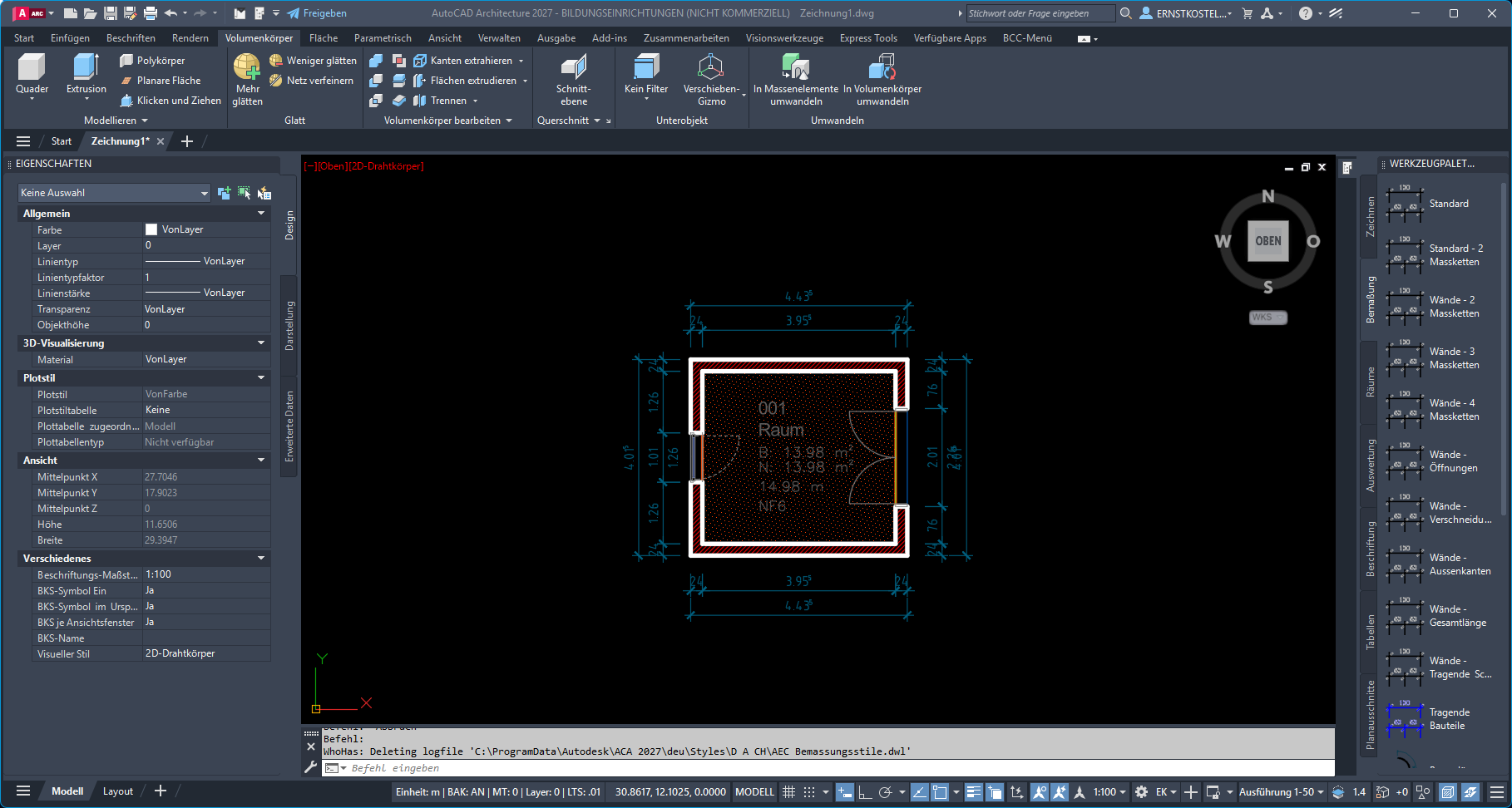This screenshot has width=1512, height=808.
Task: Pick the Standard dimension tool icon
Action: (x=1405, y=204)
